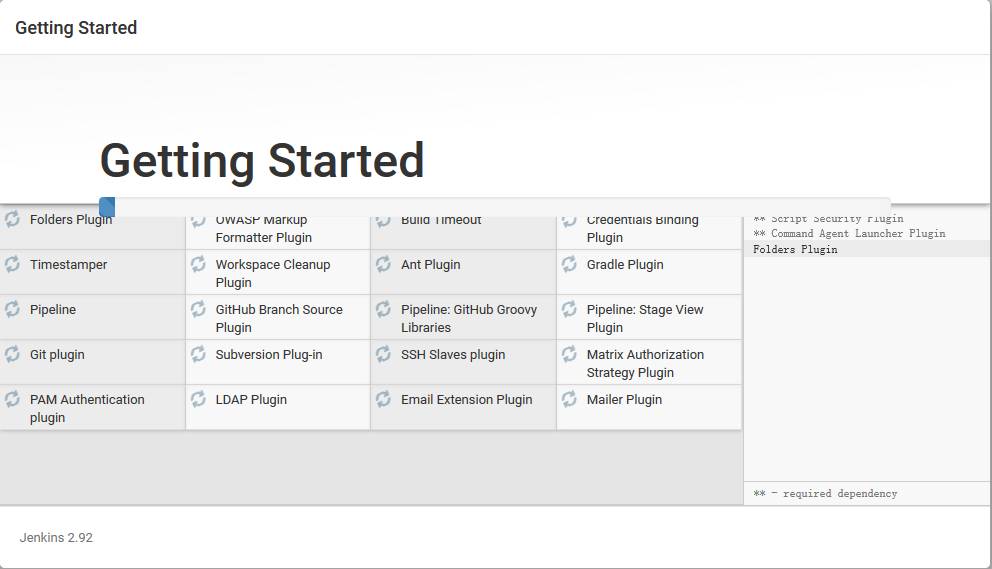Click the PAM Authentication plugin label

click(x=87, y=408)
